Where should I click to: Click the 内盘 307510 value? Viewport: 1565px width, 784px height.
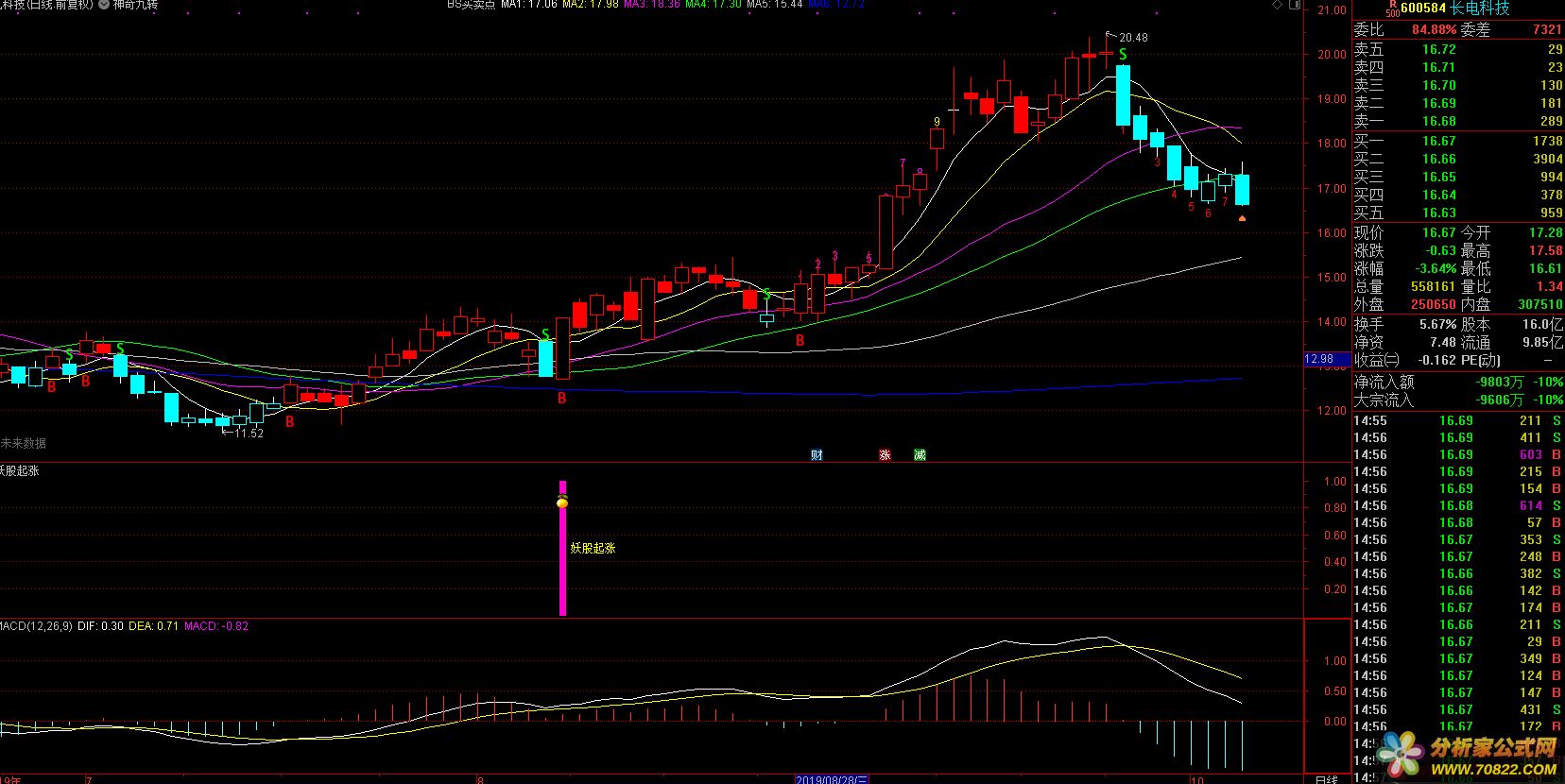1540,304
